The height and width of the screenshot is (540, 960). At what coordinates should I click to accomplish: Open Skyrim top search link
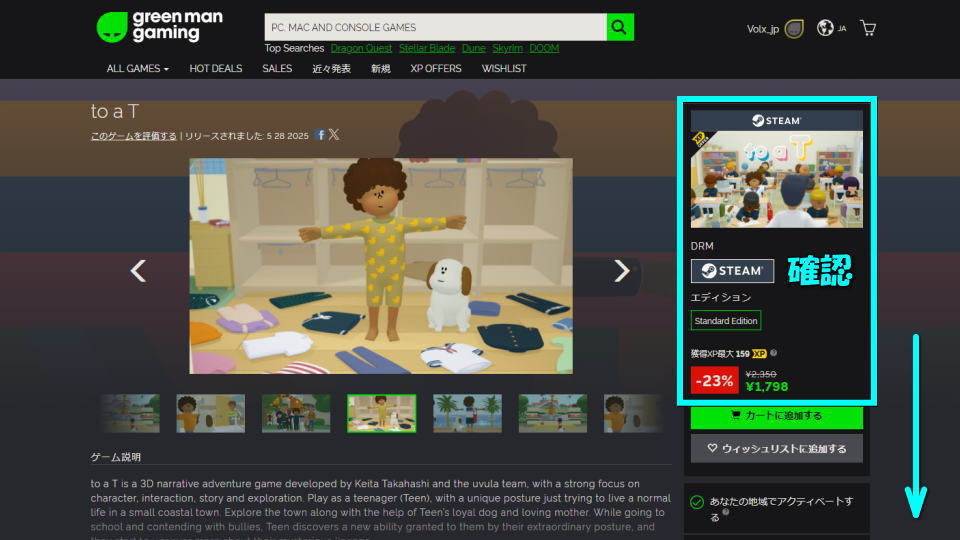point(508,48)
